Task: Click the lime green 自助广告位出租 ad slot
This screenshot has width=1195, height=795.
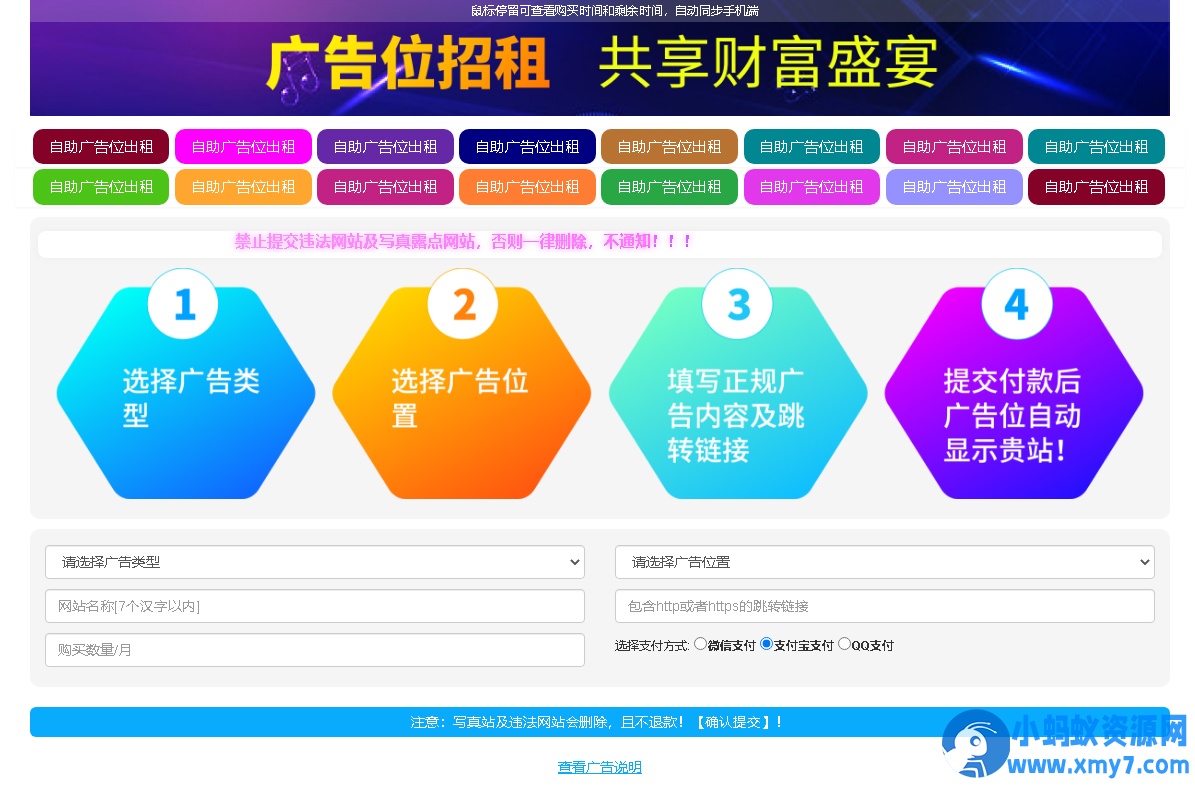Action: 101,187
